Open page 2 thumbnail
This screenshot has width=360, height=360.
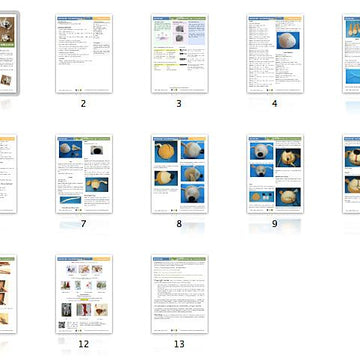tap(84, 54)
